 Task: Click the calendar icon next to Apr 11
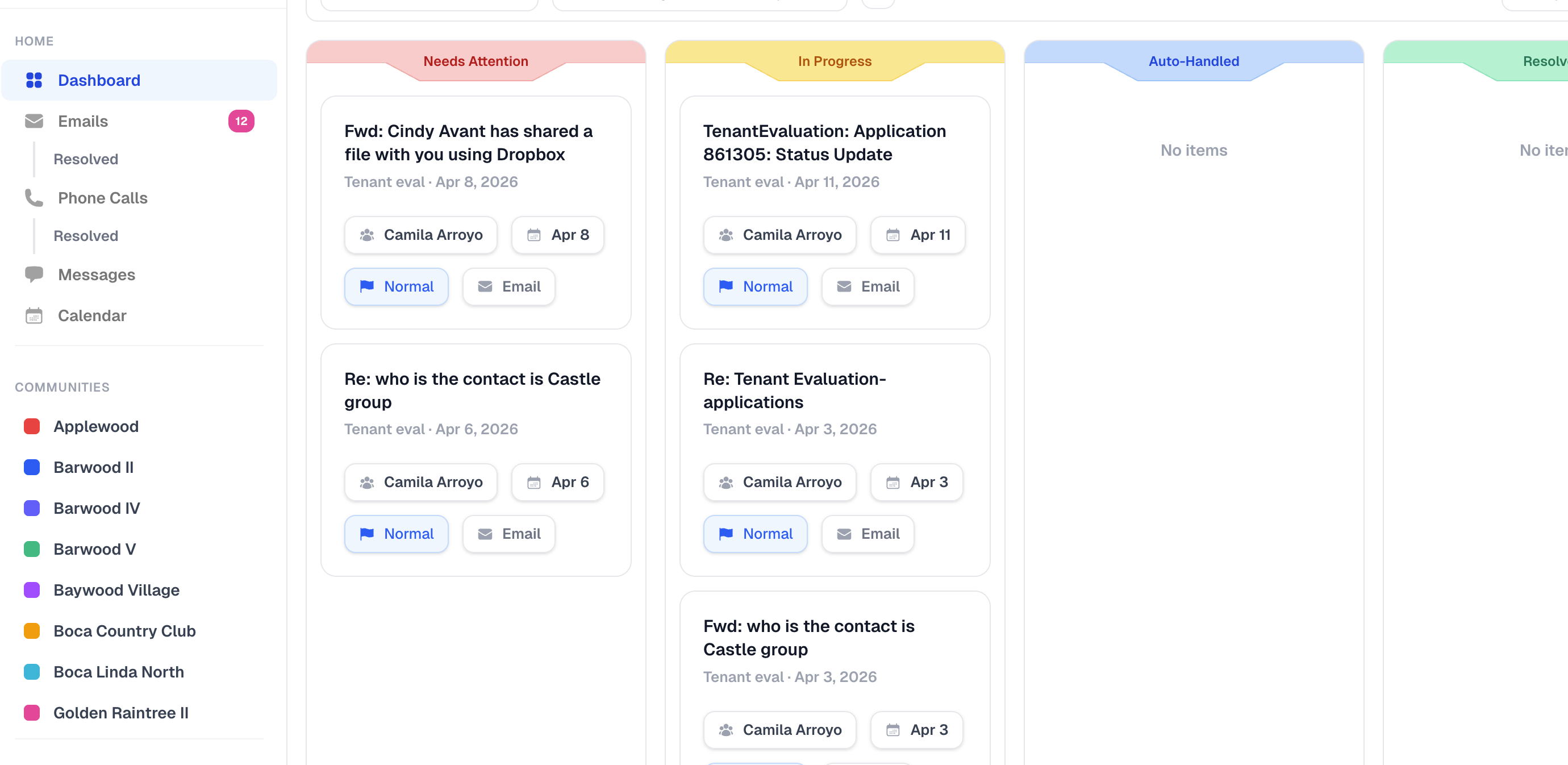pos(893,235)
